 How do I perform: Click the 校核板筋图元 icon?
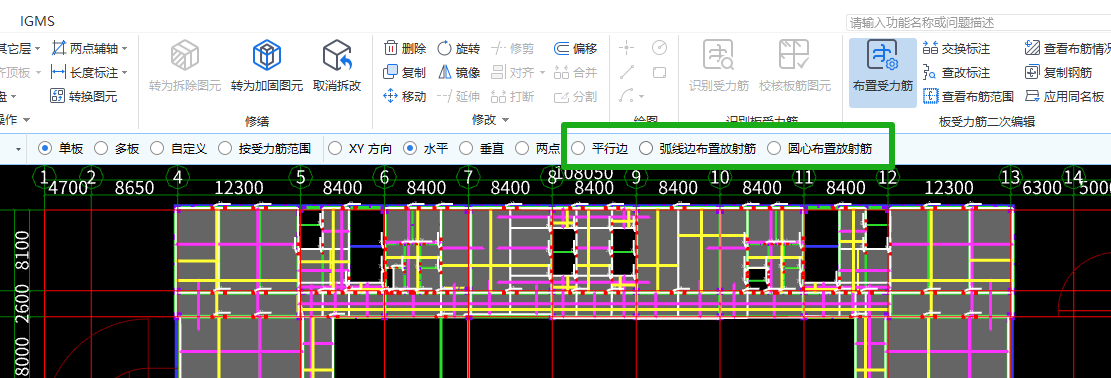(x=794, y=56)
